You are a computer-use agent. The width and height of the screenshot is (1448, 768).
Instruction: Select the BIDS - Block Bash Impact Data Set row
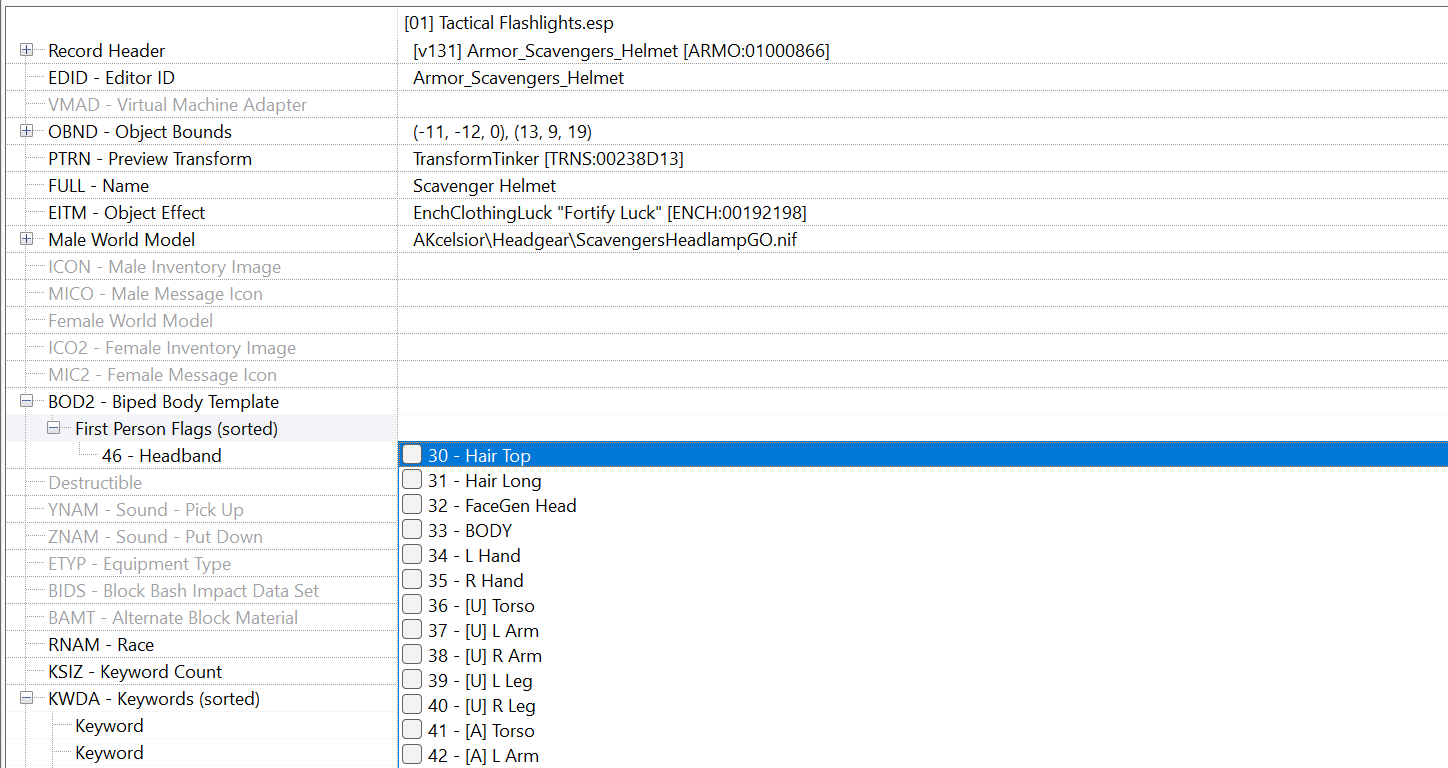coord(184,590)
